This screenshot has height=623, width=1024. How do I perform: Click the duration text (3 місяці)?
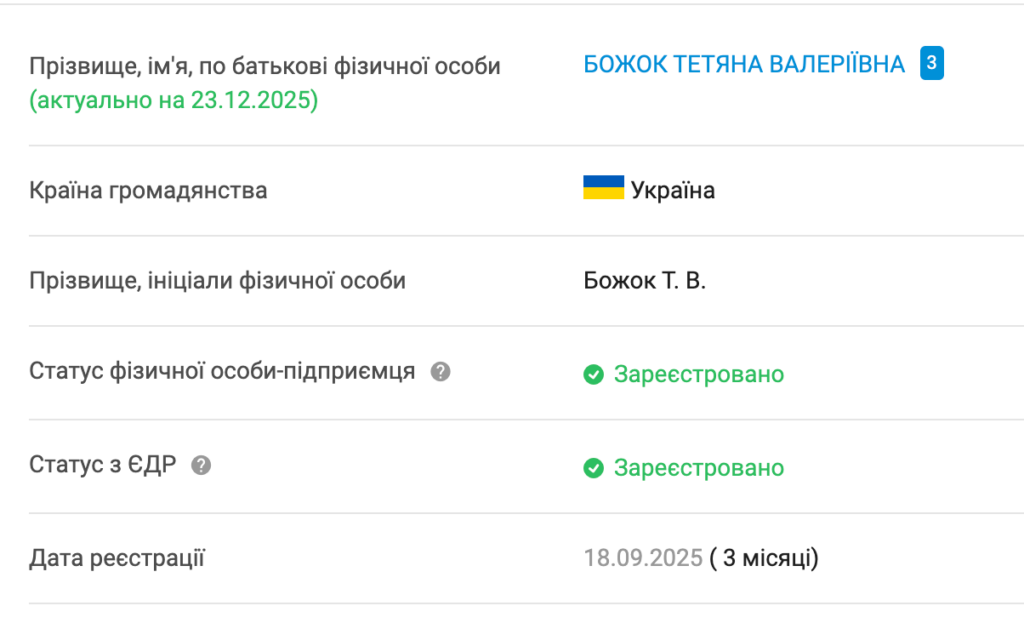[764, 558]
